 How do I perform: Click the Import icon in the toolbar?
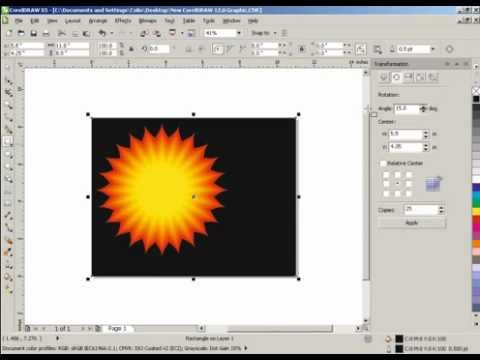coord(144,33)
